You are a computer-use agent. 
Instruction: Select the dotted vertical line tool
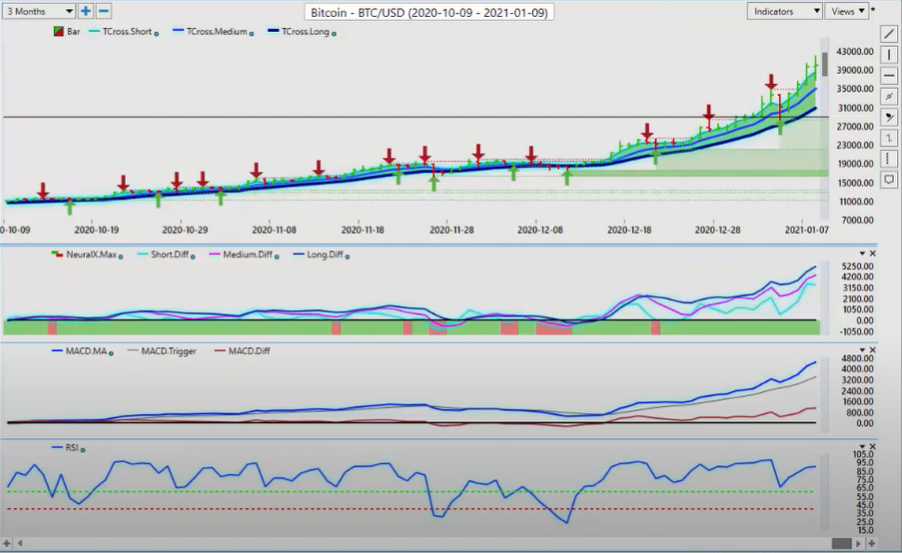coord(889,158)
